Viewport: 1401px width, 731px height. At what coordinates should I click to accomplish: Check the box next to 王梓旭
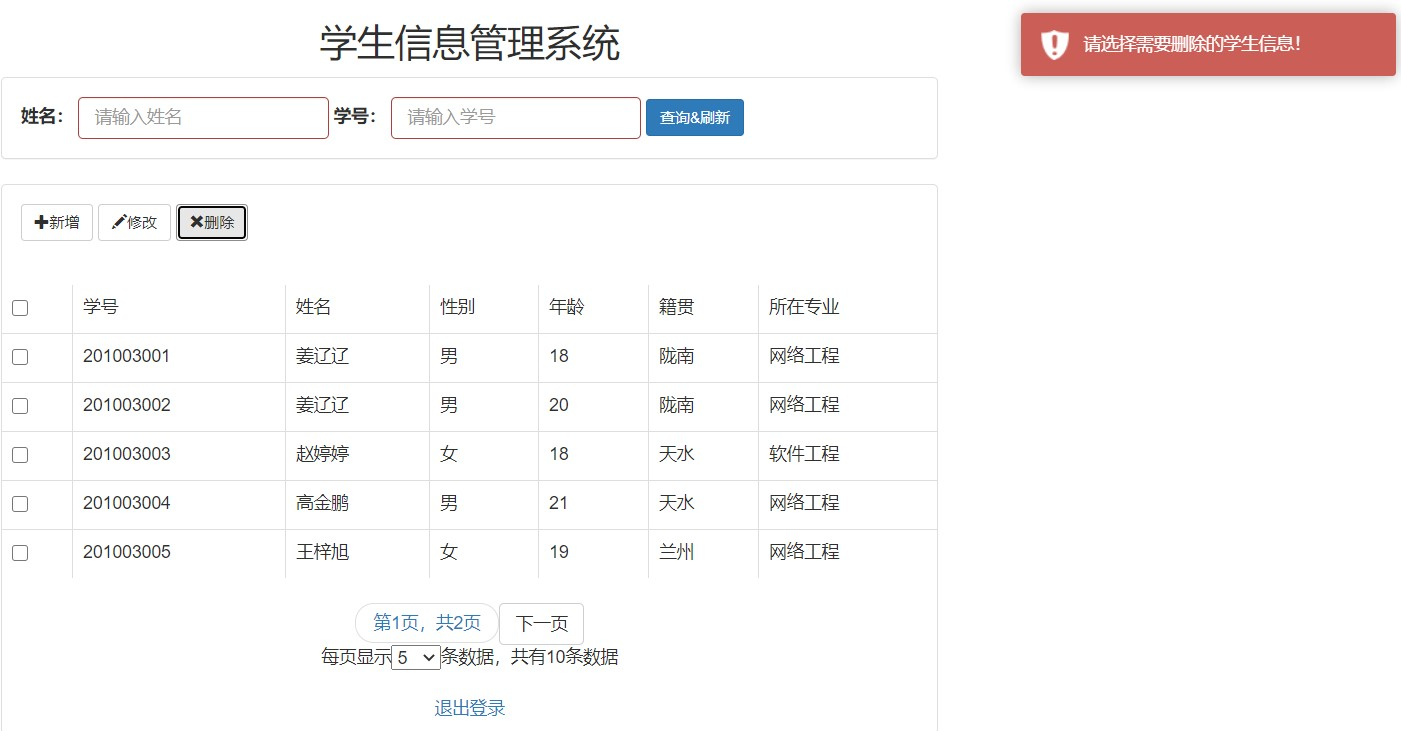click(x=20, y=553)
